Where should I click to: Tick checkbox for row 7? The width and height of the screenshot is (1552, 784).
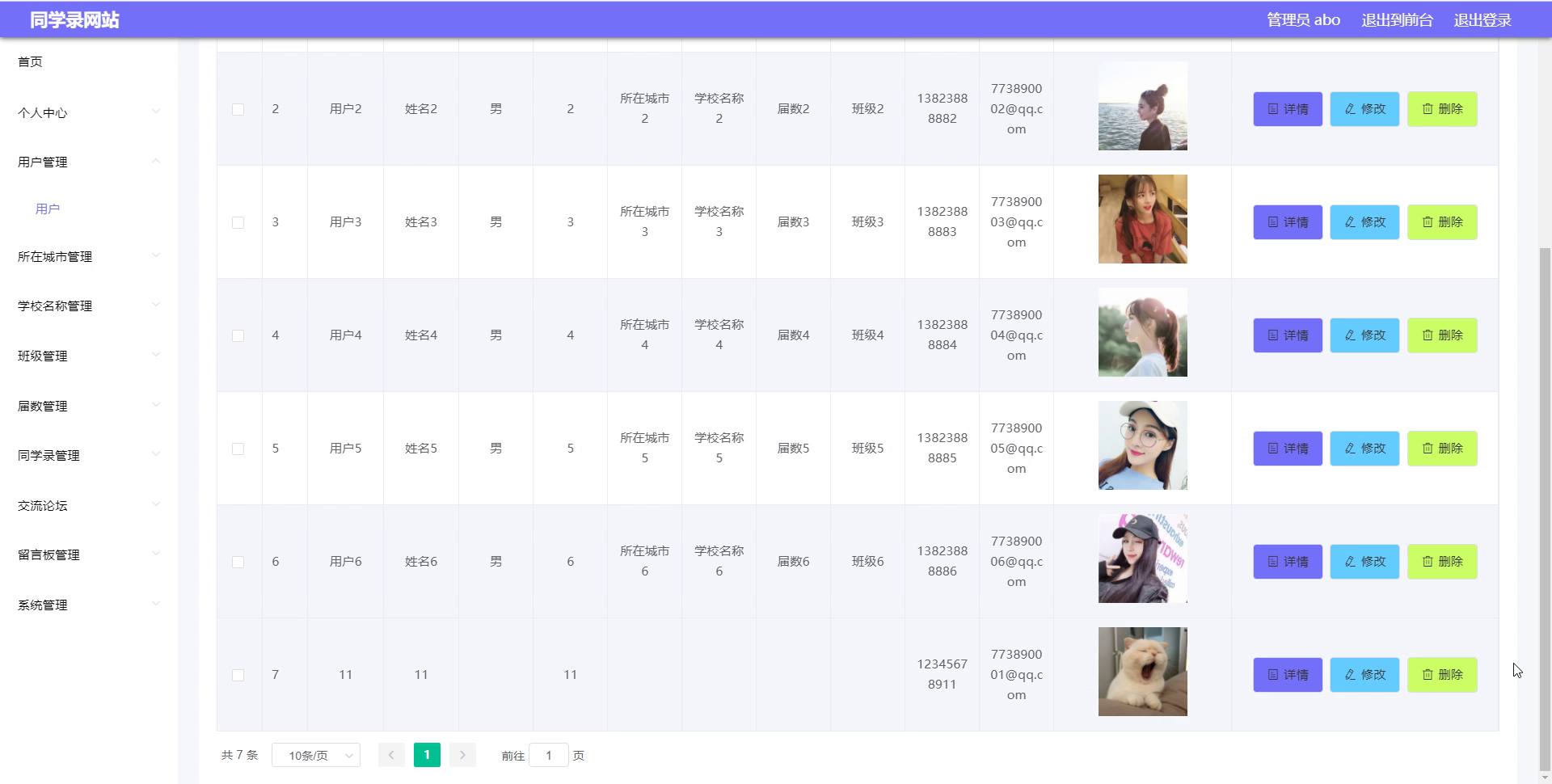(238, 675)
